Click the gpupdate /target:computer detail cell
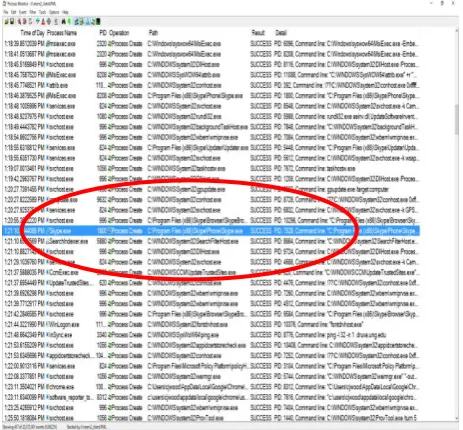 (331, 189)
